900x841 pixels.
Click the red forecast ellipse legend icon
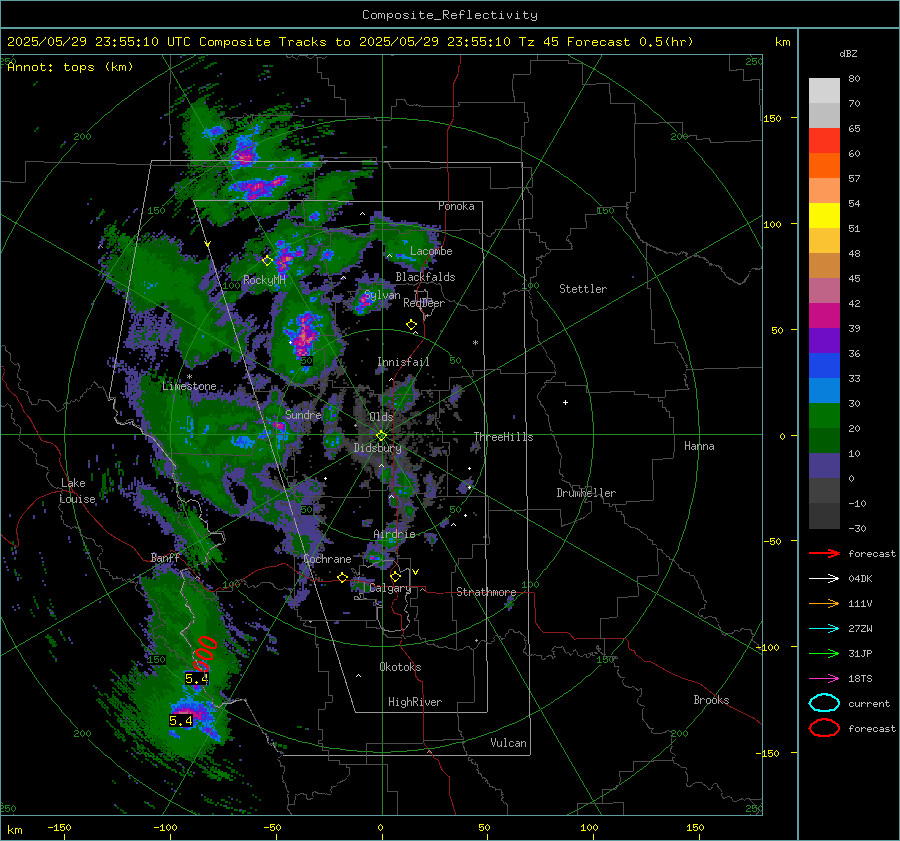(824, 728)
